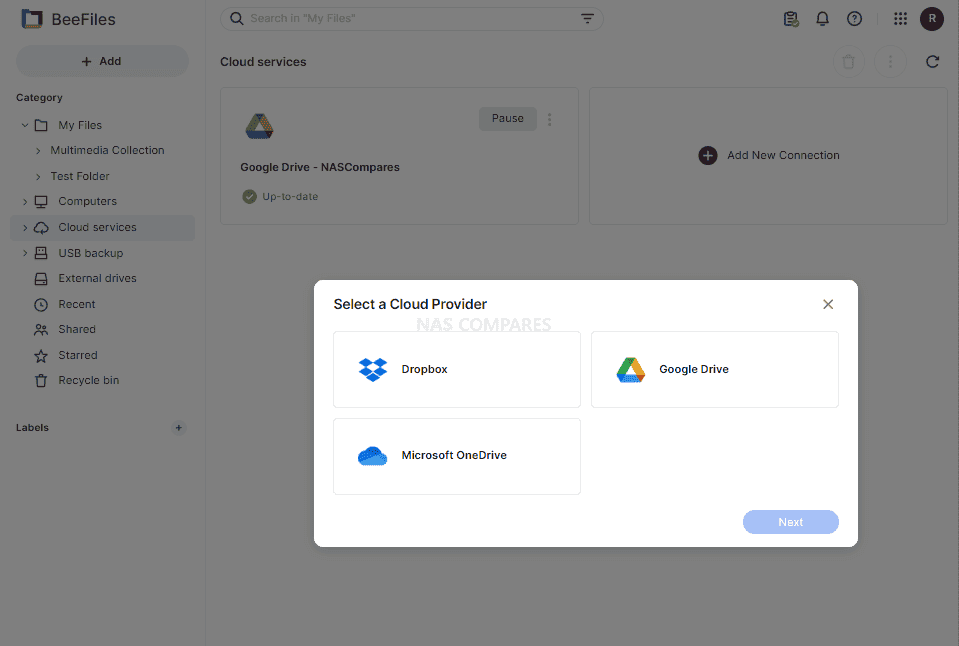The height and width of the screenshot is (646, 959).
Task: Refresh the Cloud services view
Action: click(932, 61)
